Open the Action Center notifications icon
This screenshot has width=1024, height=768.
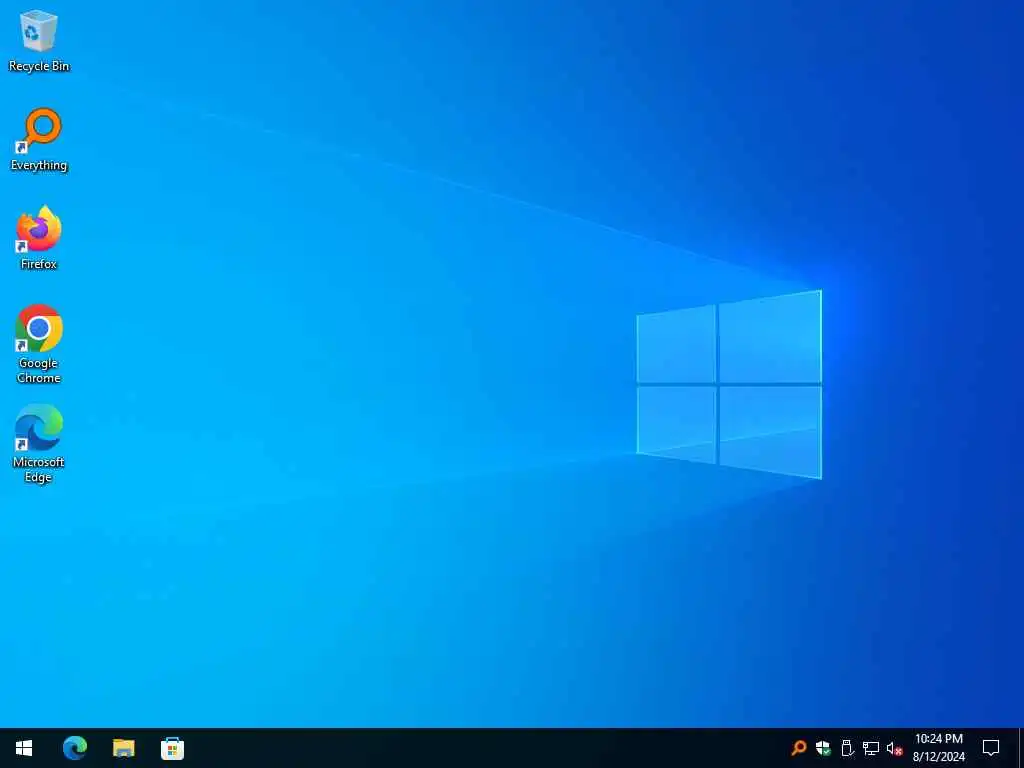(991, 748)
